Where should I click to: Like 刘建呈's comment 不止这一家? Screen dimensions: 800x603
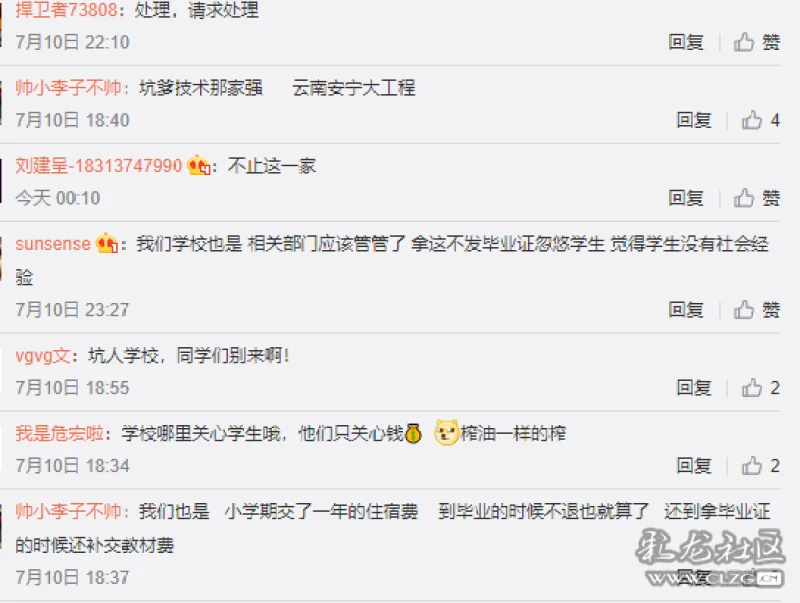coord(757,198)
